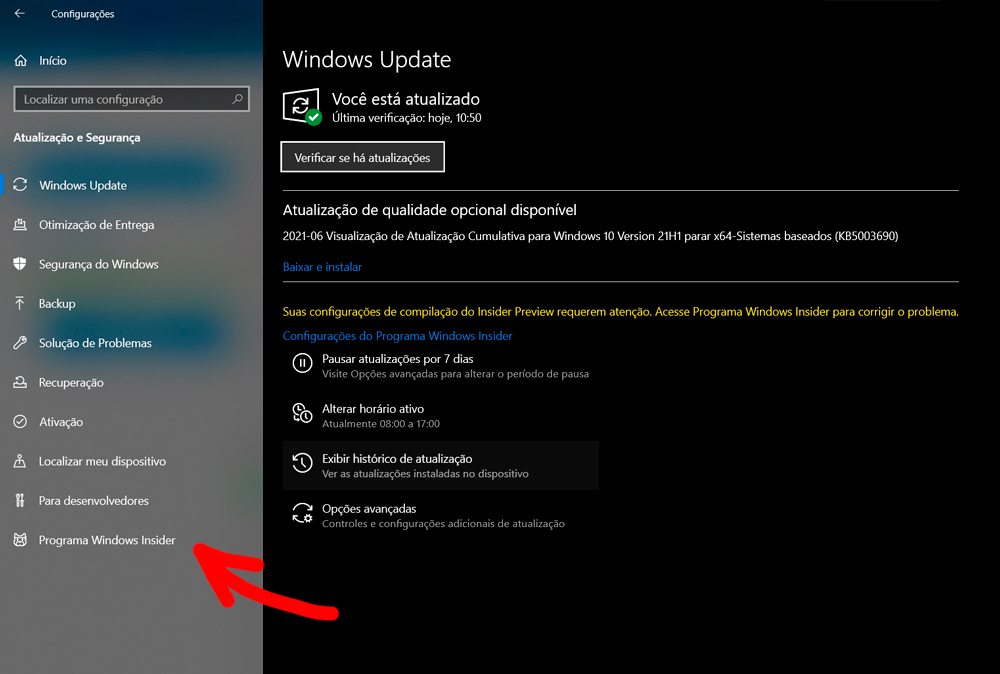Click Última verificação: hoje, 10:50 text

pos(406,118)
